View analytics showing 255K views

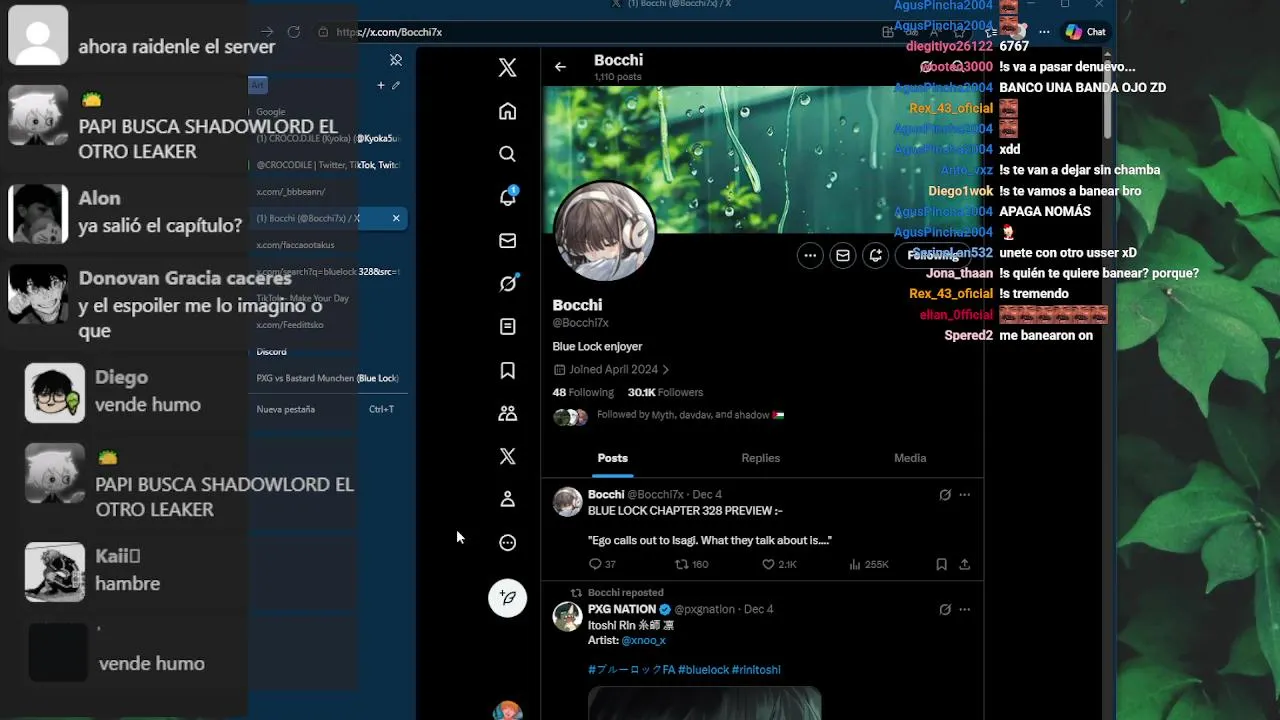(868, 564)
